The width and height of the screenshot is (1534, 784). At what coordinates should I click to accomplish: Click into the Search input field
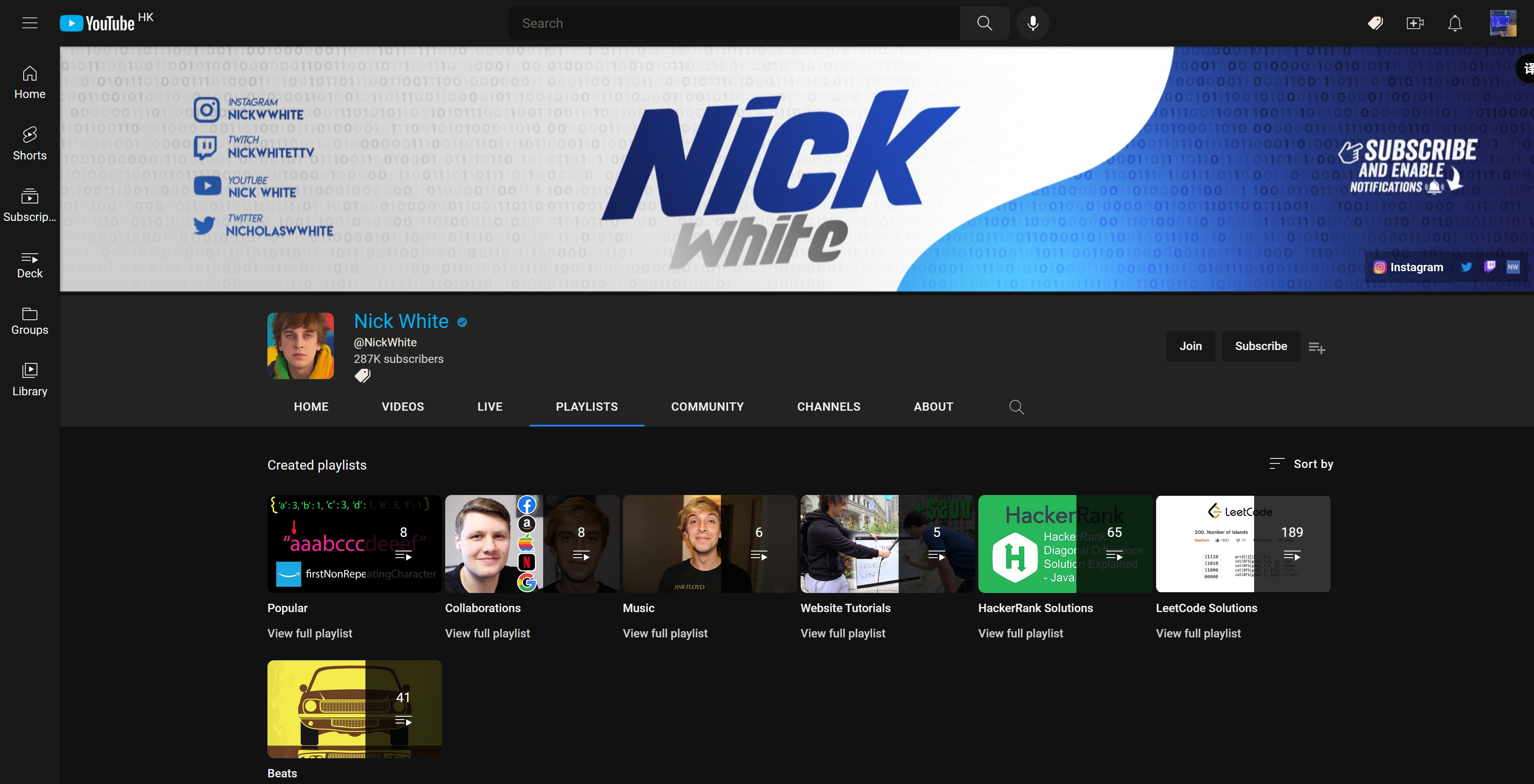point(734,23)
